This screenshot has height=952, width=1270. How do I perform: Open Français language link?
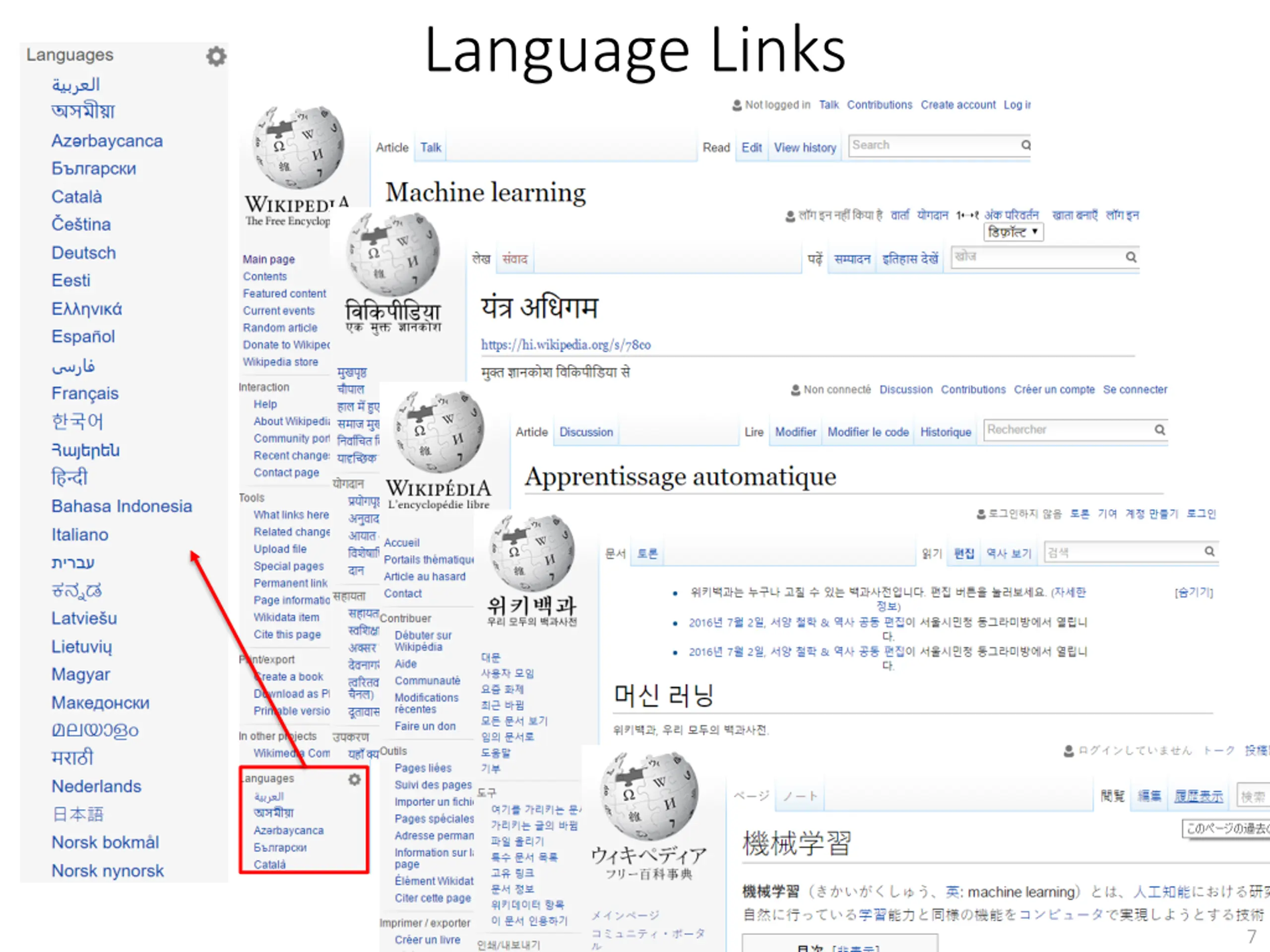(x=85, y=393)
